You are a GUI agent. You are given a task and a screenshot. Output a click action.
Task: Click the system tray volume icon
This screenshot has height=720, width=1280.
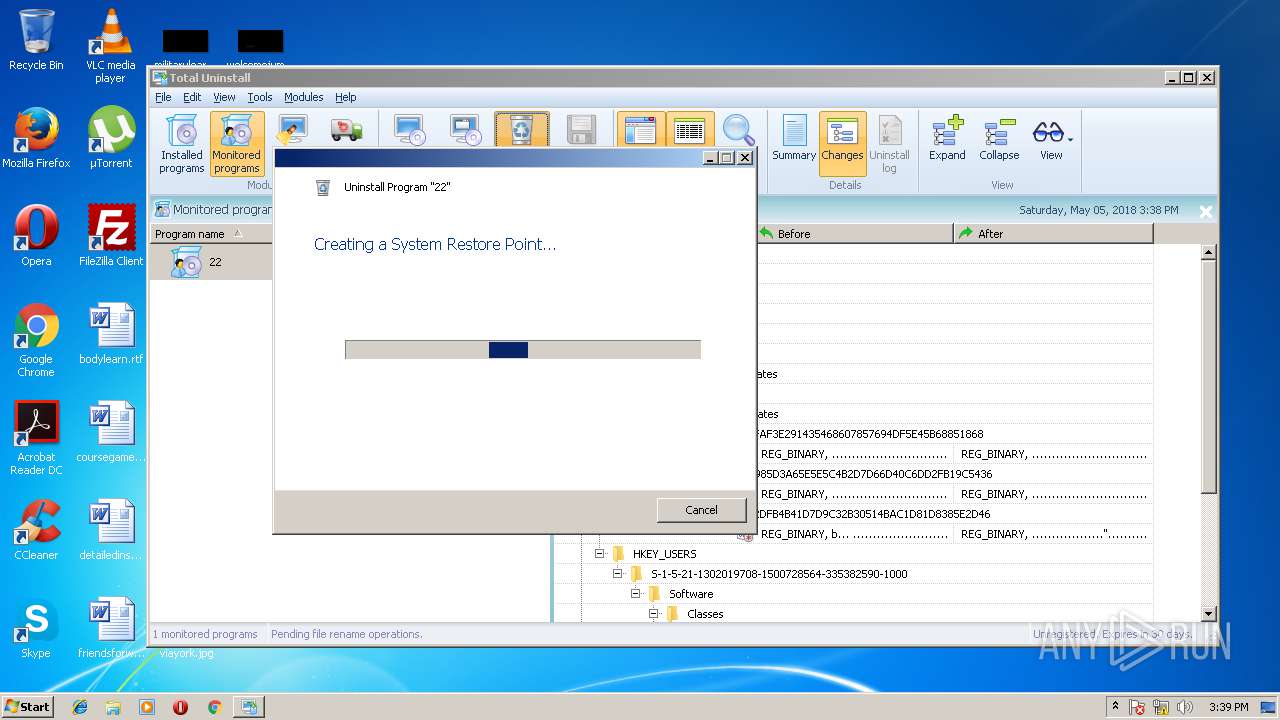coord(1185,707)
